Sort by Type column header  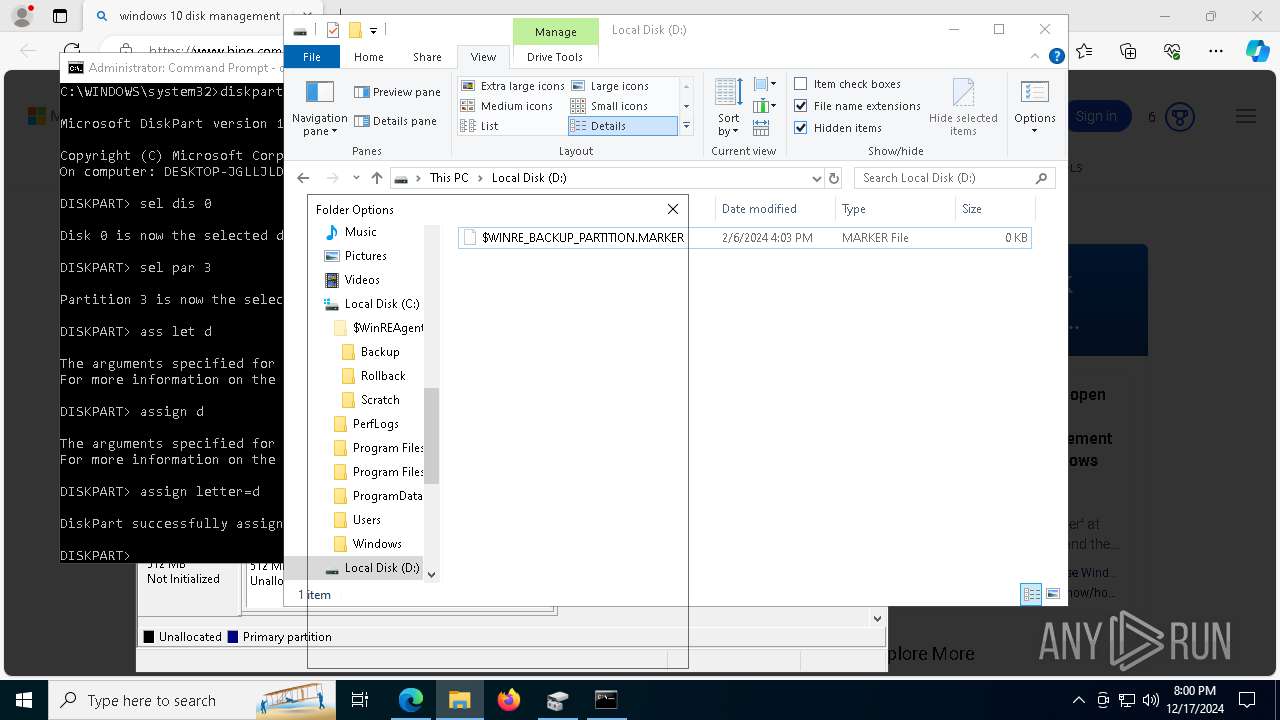pyautogui.click(x=895, y=209)
